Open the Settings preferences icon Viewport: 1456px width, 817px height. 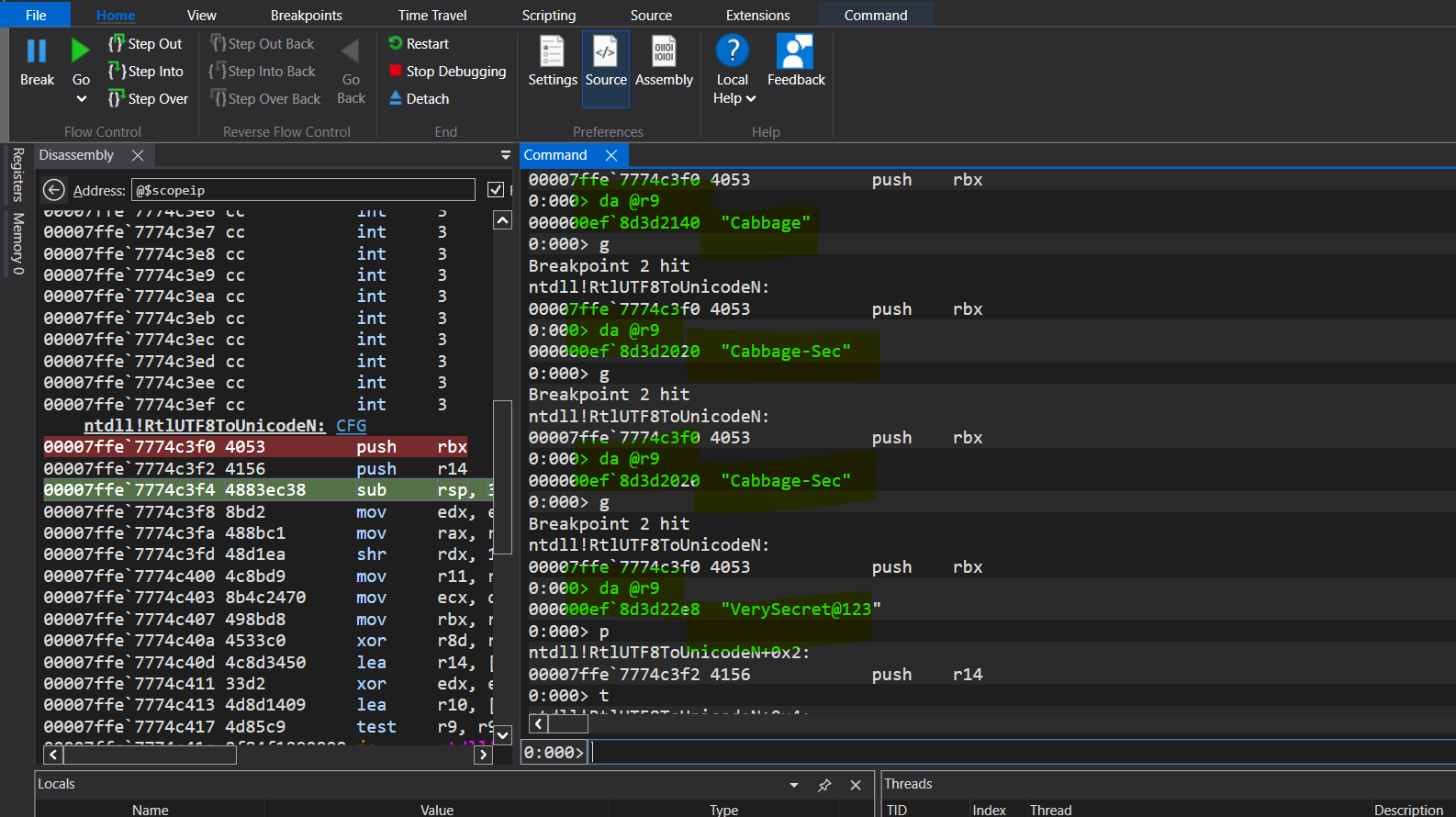pos(552,51)
